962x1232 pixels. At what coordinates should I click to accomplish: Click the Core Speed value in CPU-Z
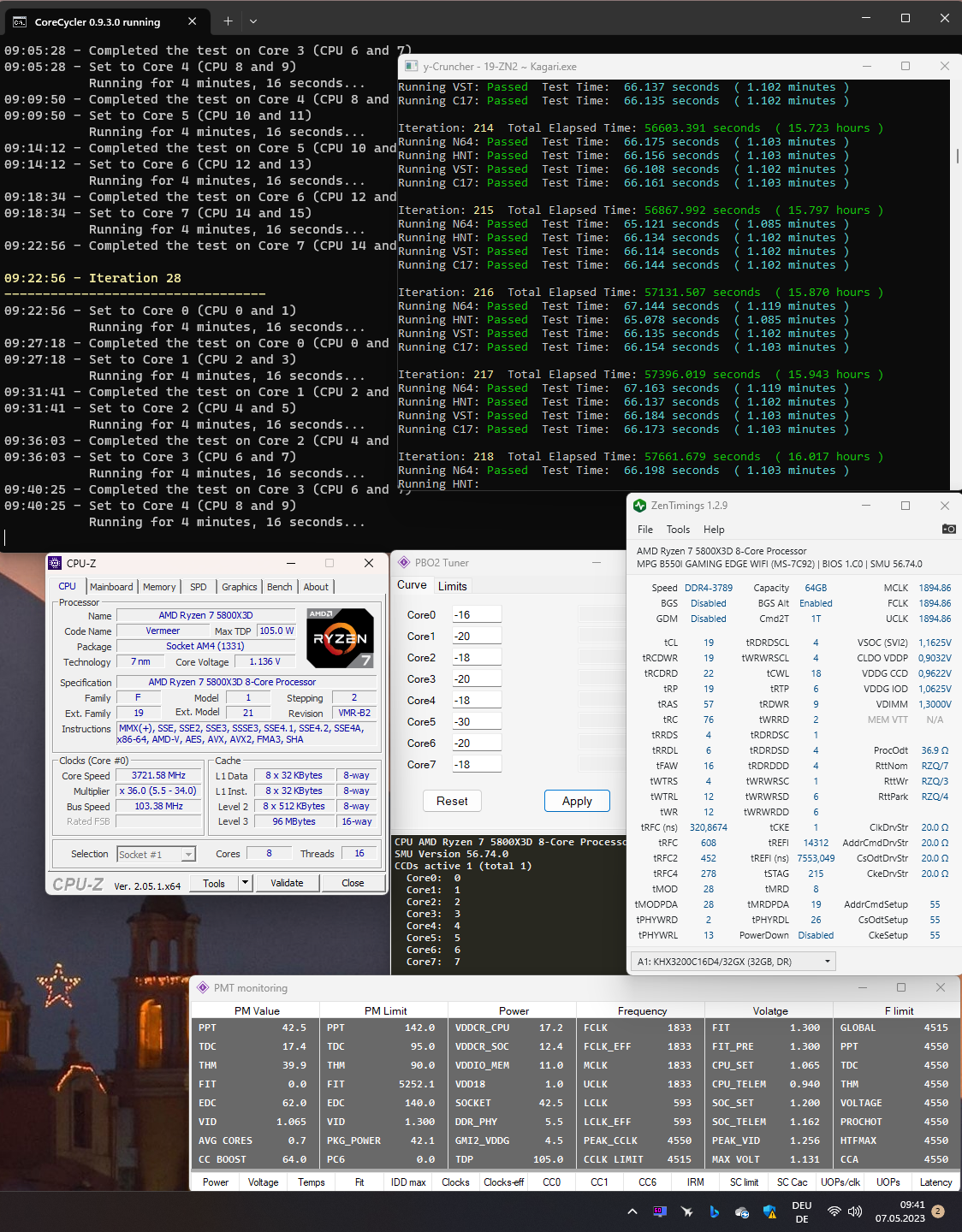pos(158,775)
